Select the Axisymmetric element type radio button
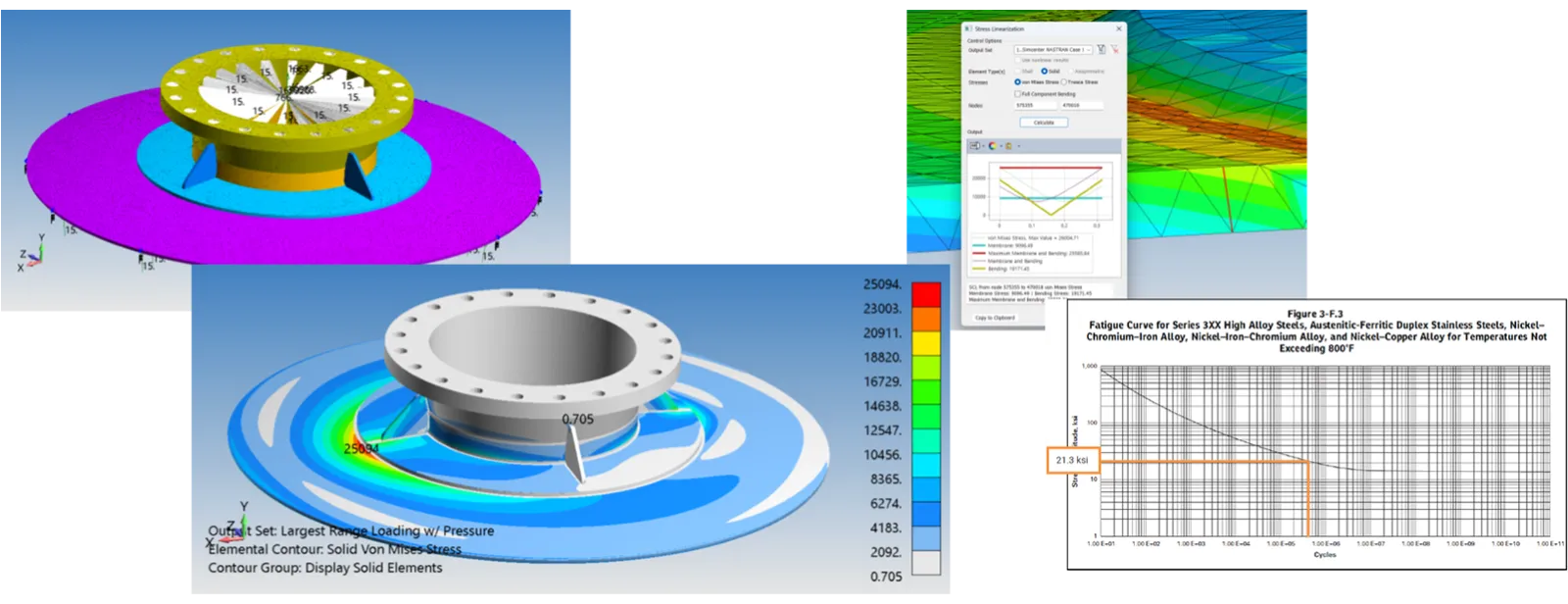This screenshot has height=604, width=1568. [1071, 72]
